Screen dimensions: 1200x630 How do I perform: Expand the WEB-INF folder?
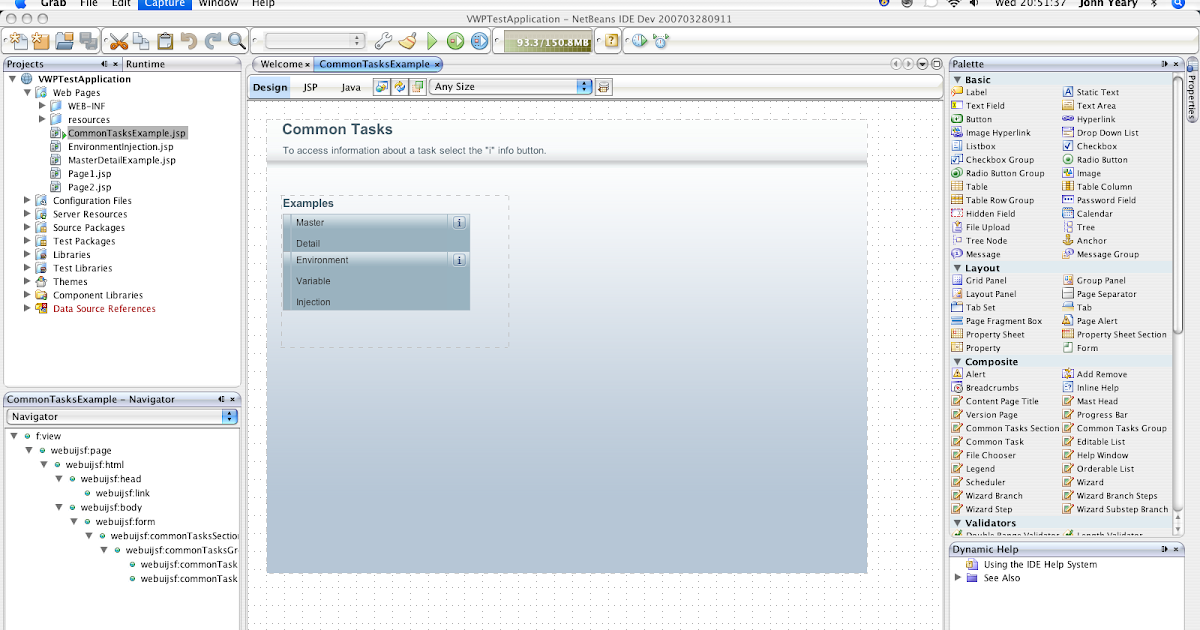[x=42, y=105]
